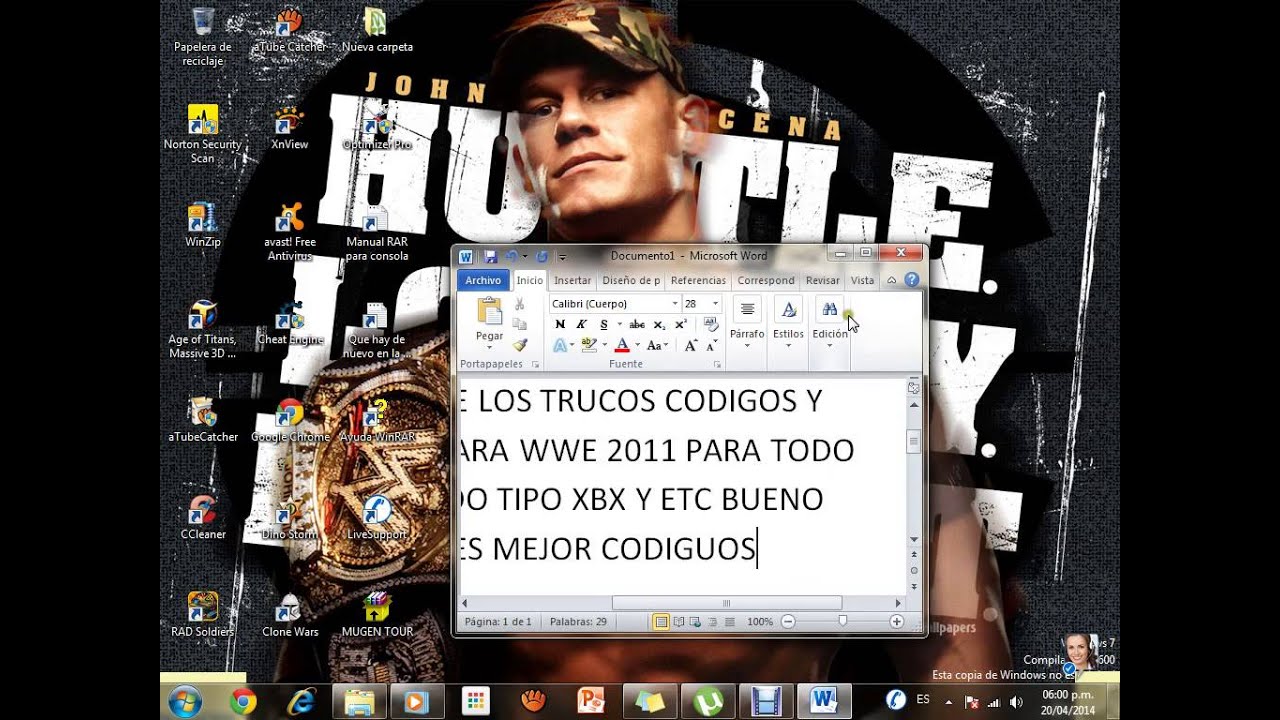This screenshot has width=1280, height=720.
Task: Open the Change case Aa dropdown
Action: point(656,346)
